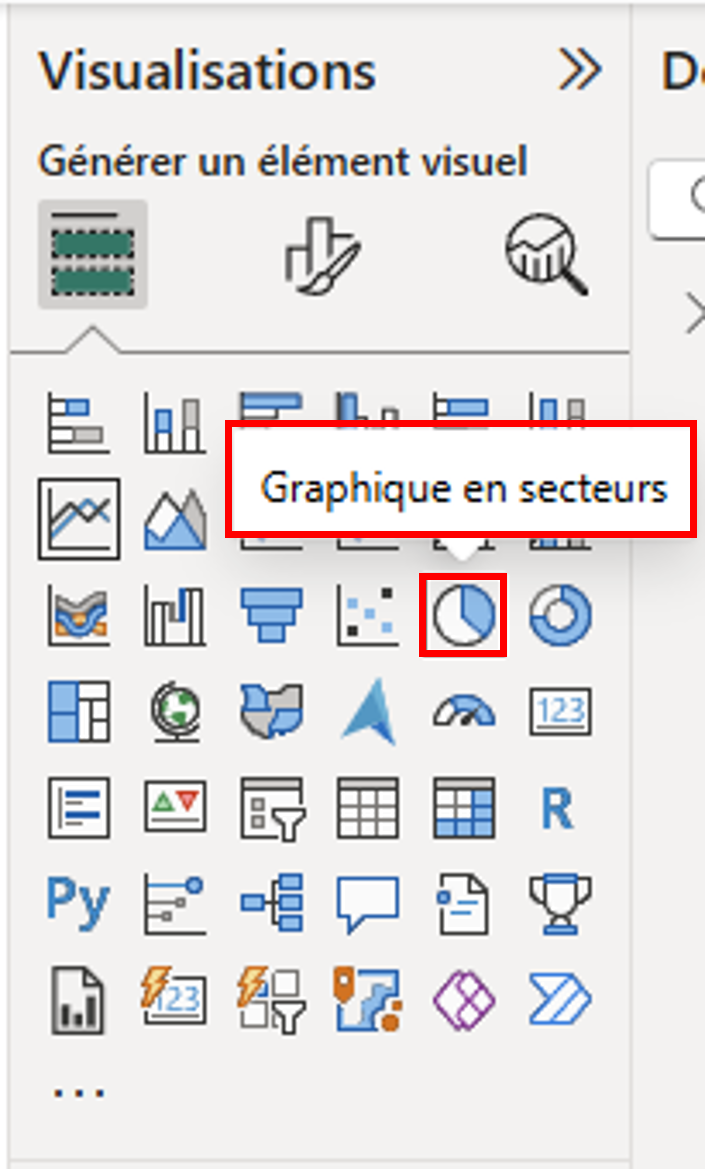Select the donut chart visual
Image resolution: width=705 pixels, height=1169 pixels.
pyautogui.click(x=560, y=615)
